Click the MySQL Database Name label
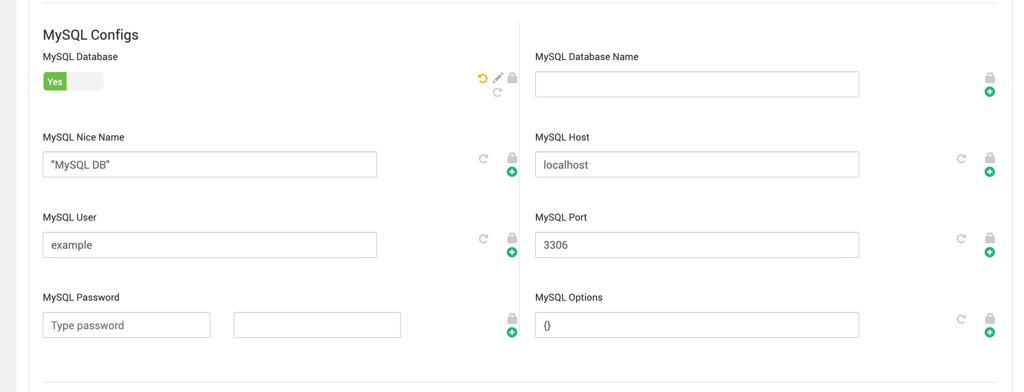The width and height of the screenshot is (1024, 392). pos(586,57)
